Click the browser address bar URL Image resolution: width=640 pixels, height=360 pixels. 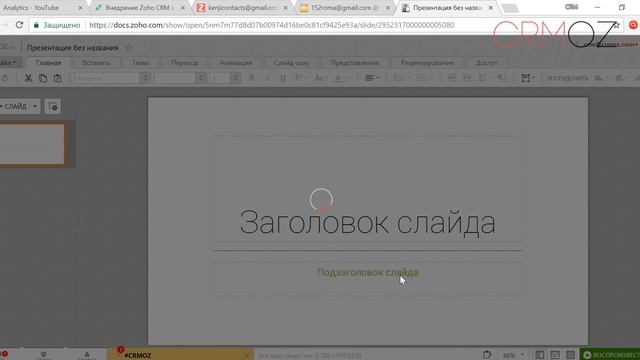tap(271, 25)
